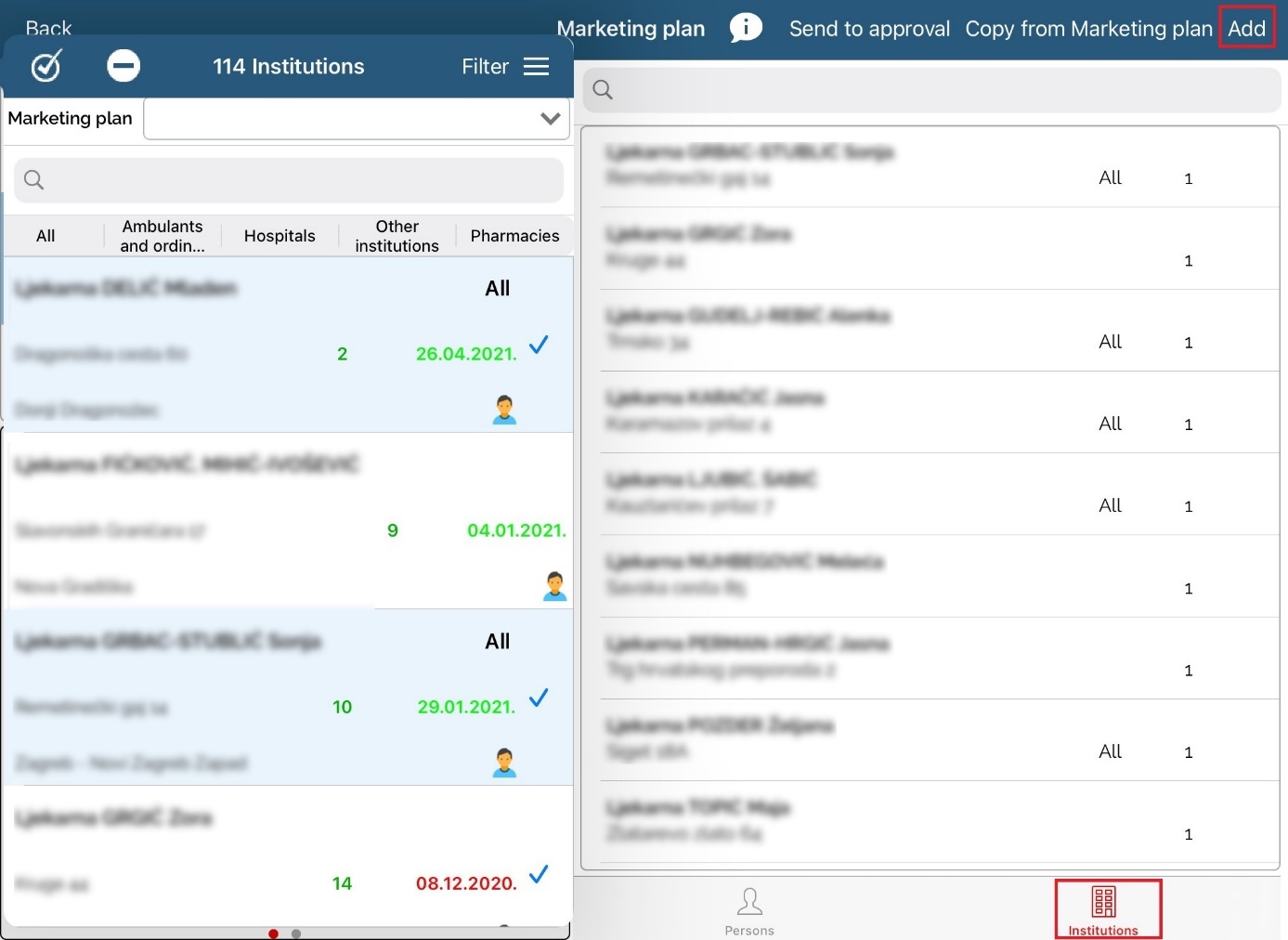This screenshot has width=1288, height=940.
Task: Switch to Institutions tab at bottom
Action: pyautogui.click(x=1103, y=909)
